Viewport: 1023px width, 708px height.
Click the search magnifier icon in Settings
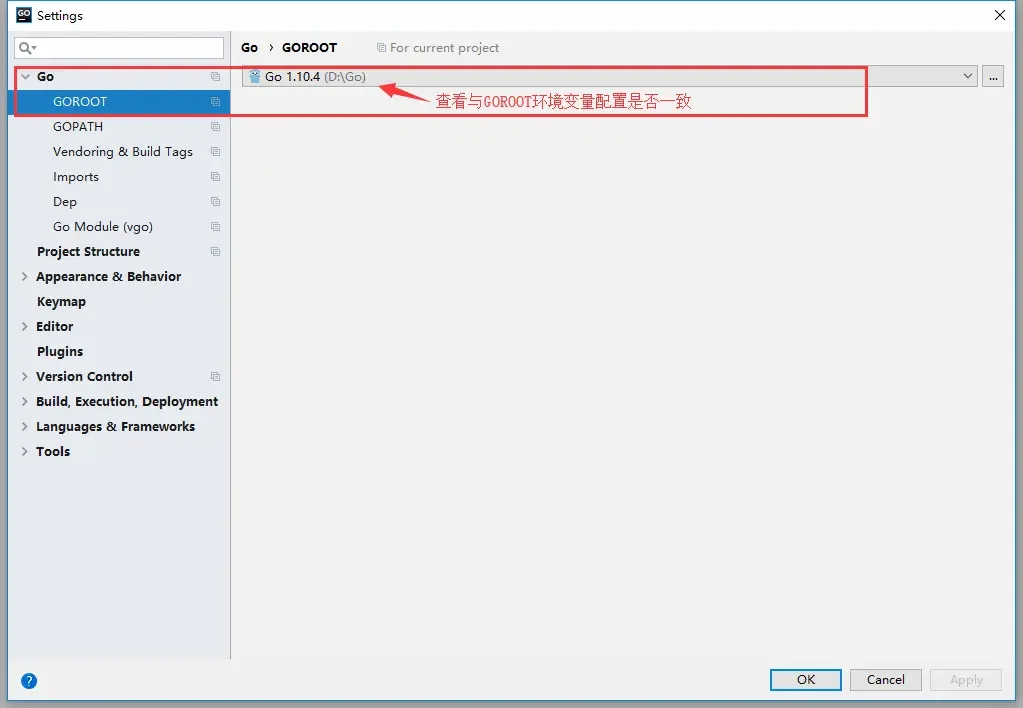pos(27,48)
